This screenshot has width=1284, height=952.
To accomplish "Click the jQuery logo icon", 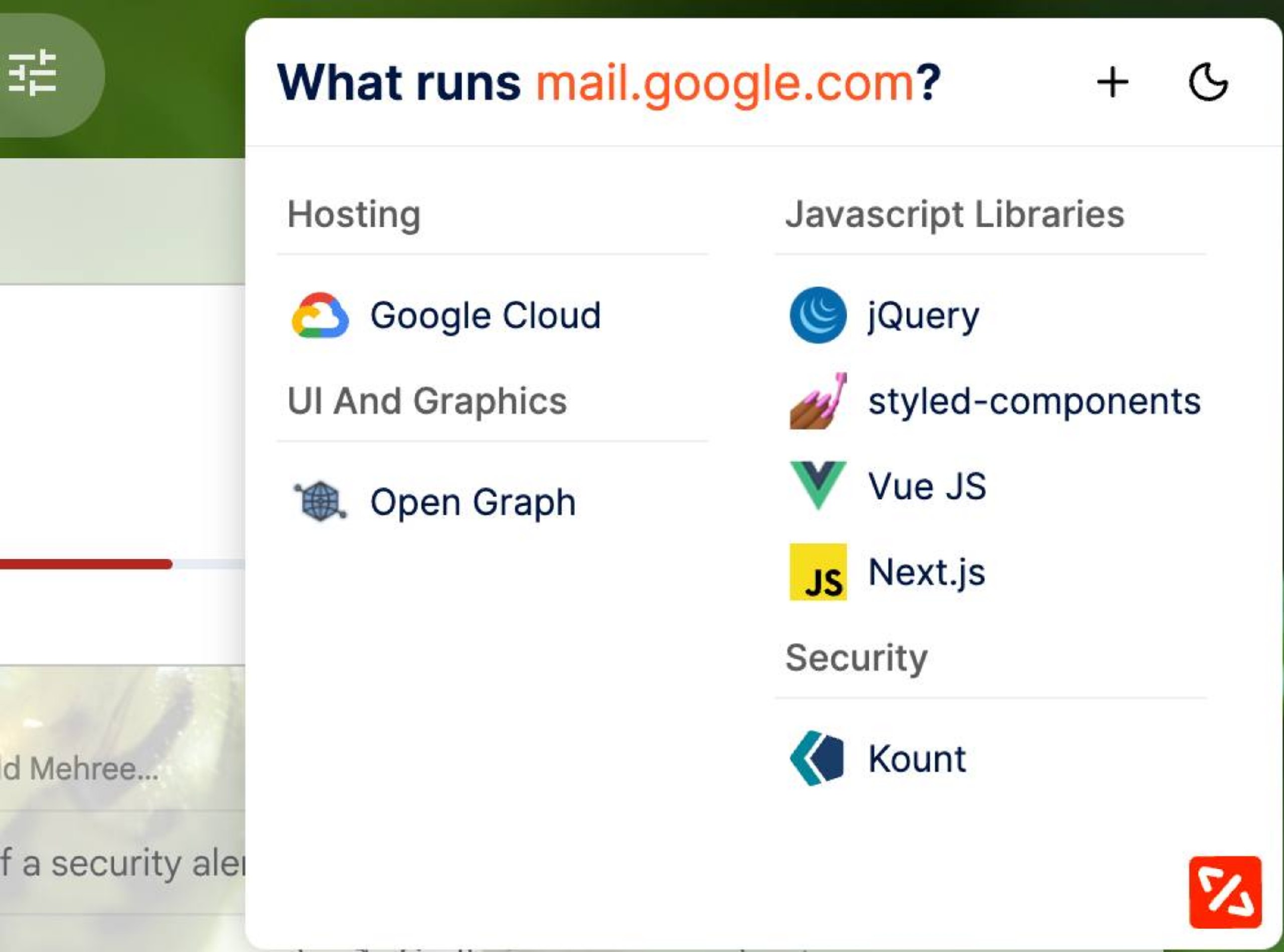I will point(818,315).
